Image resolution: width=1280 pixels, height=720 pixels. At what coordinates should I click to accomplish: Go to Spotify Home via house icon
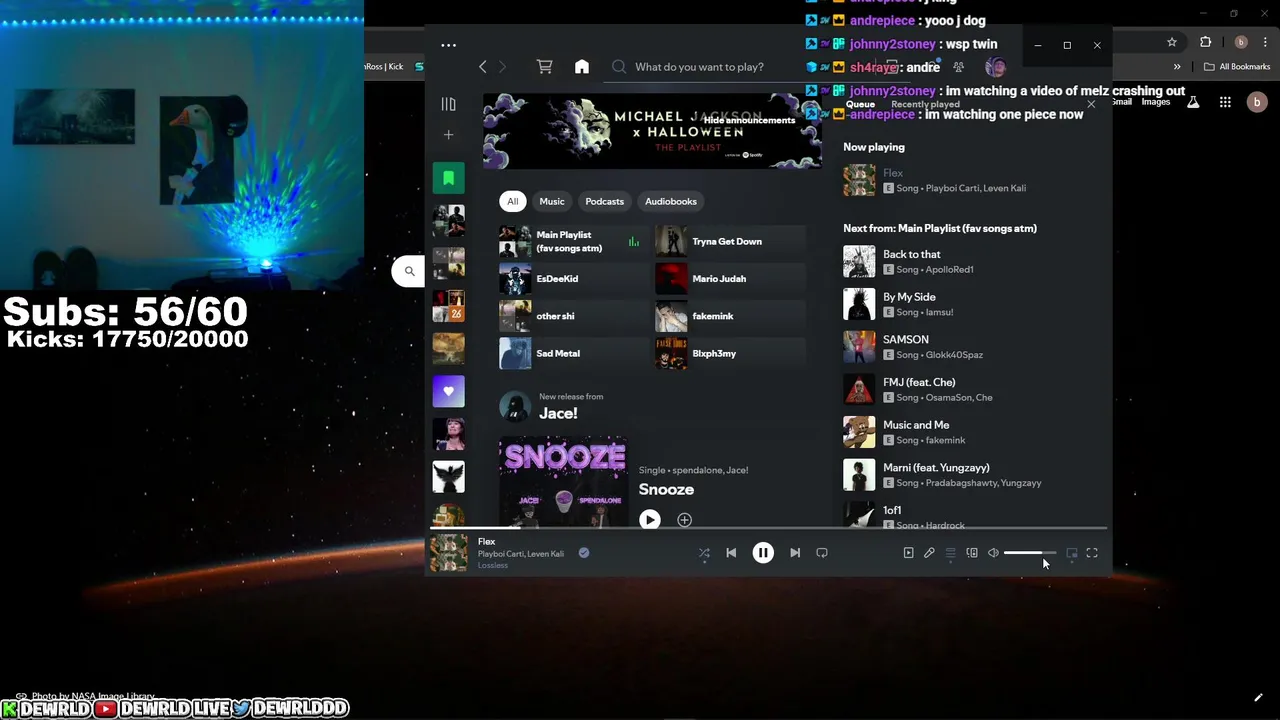click(582, 67)
